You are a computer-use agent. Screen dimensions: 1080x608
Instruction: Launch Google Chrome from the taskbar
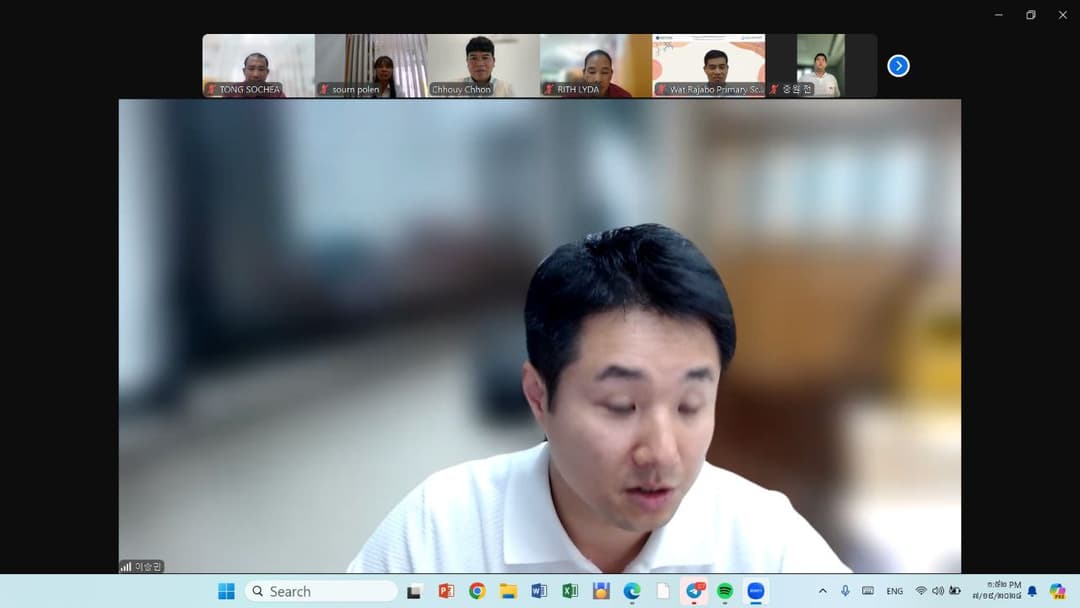477,591
